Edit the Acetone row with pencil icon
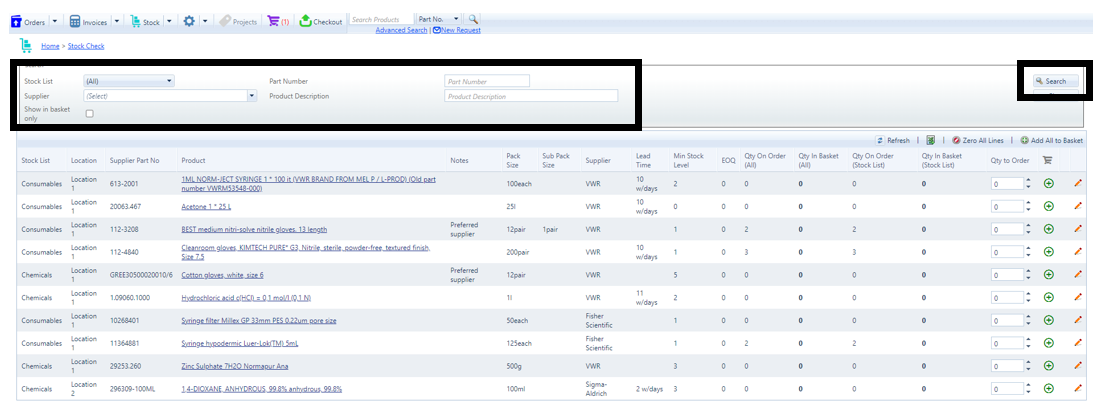This screenshot has width=1102, height=412. pyautogui.click(x=1077, y=206)
